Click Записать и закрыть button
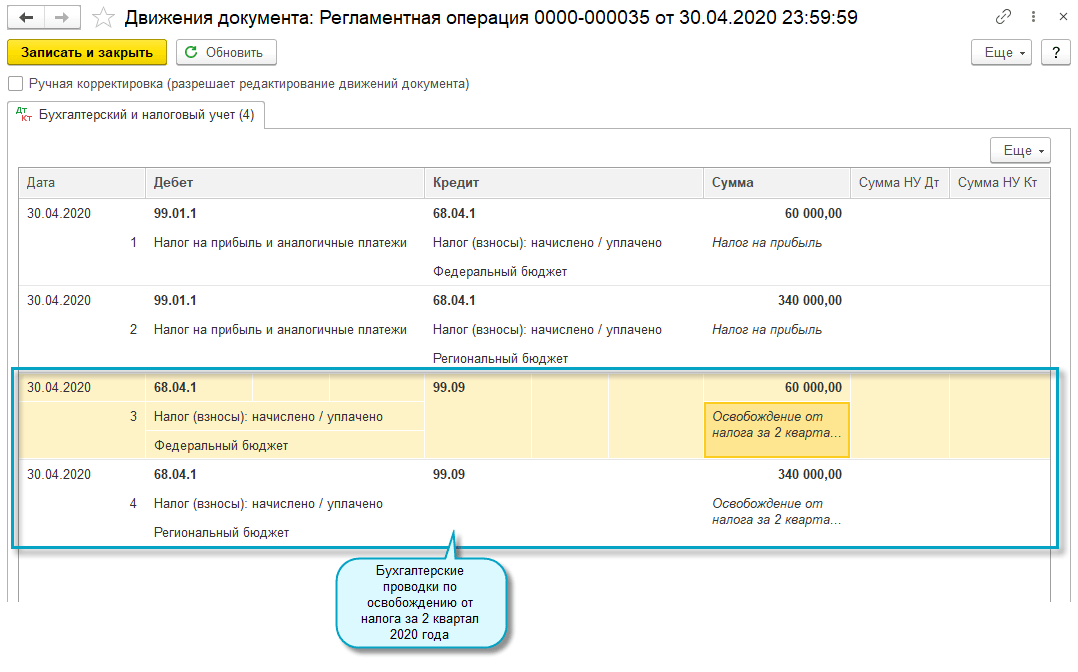Image resolution: width=1078 pixels, height=672 pixels. coord(87,52)
